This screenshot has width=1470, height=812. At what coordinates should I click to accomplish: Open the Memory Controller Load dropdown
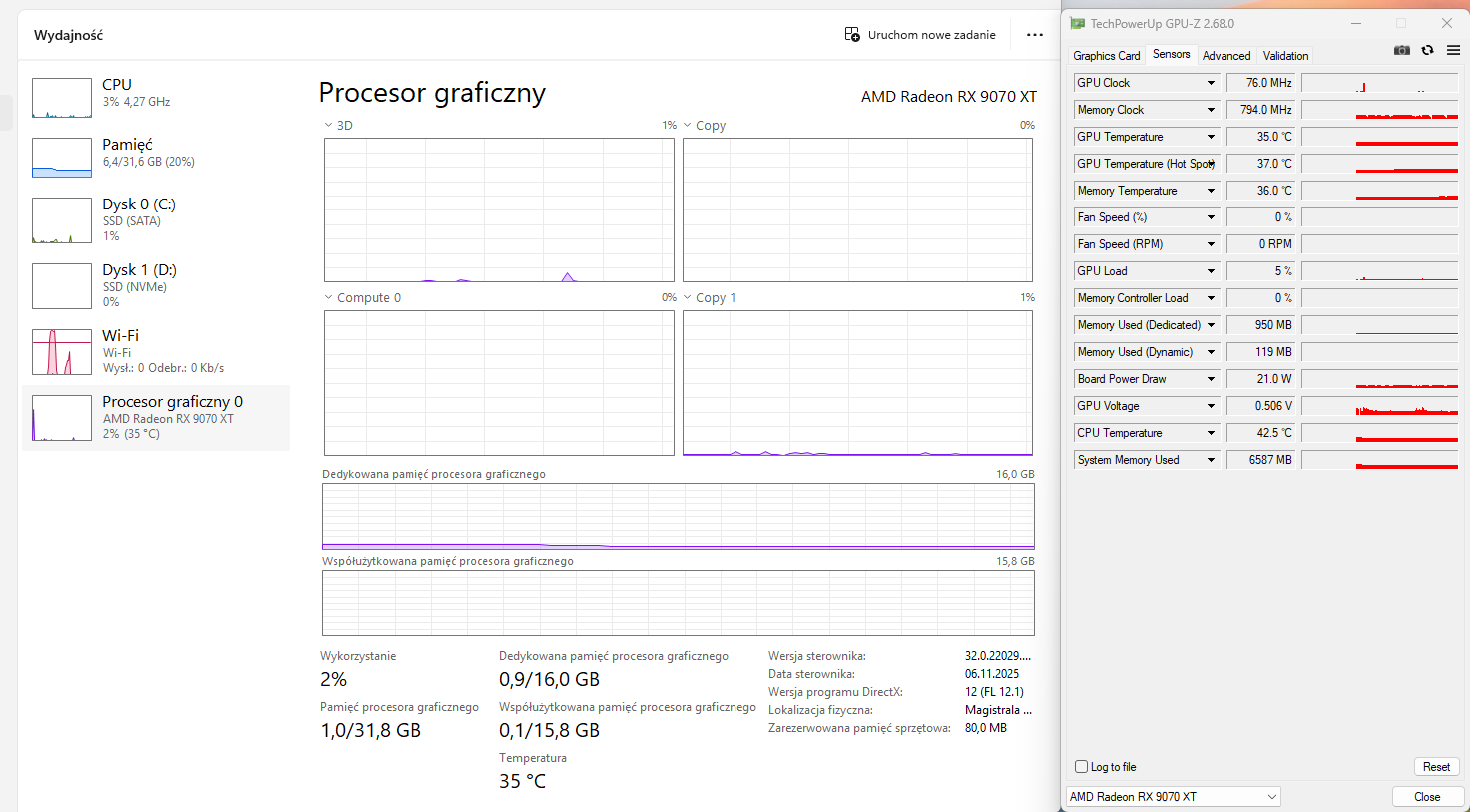click(x=1211, y=298)
